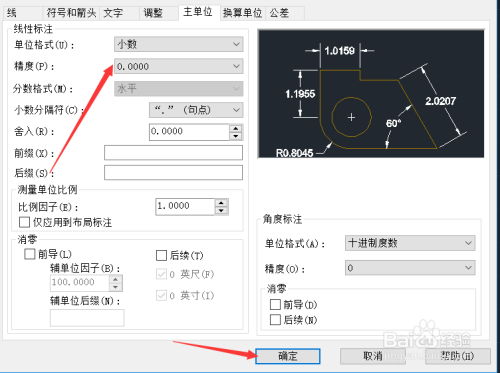500x373 pixels.
Task: Toggle the 前导(L) zero suppression checkbox
Action: coord(30,254)
